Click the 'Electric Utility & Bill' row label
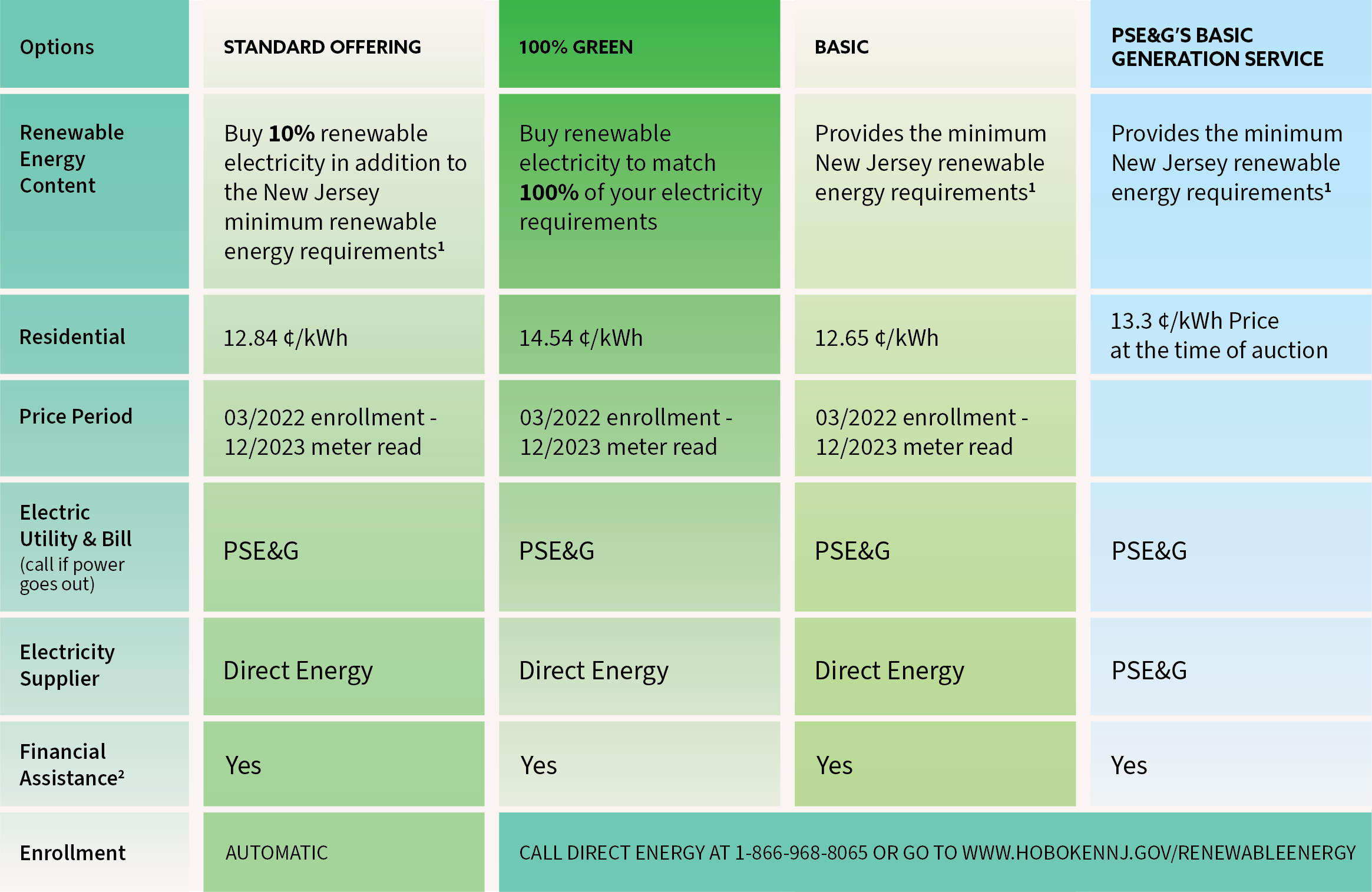 [x=94, y=547]
